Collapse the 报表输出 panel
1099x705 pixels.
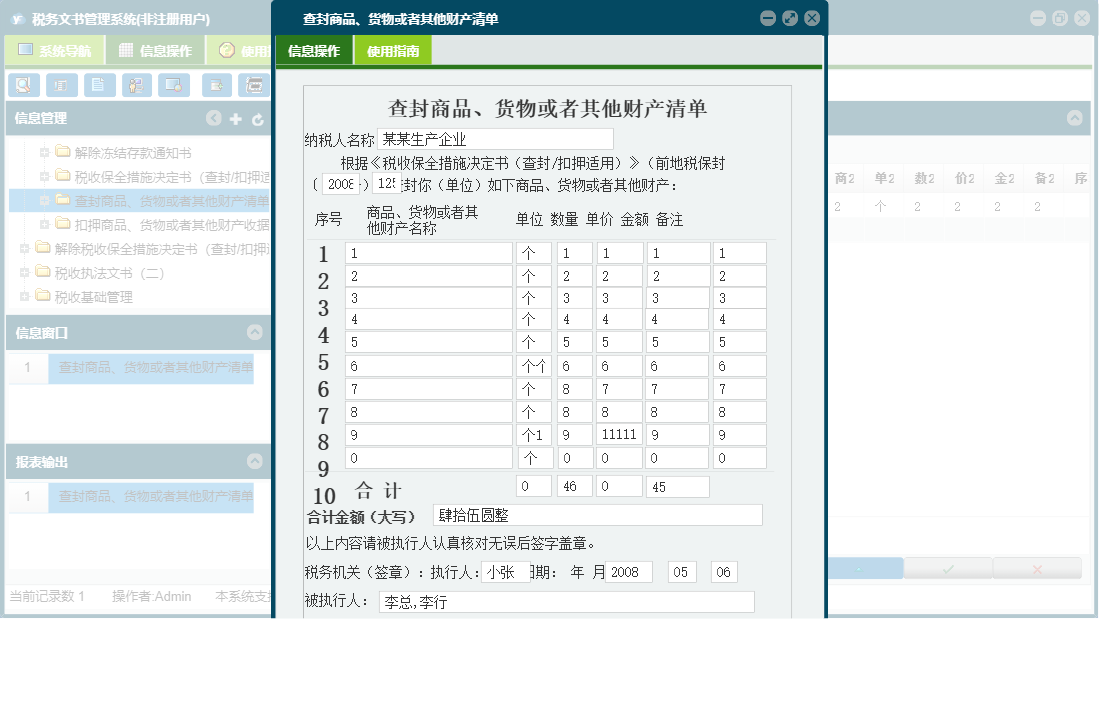point(254,461)
